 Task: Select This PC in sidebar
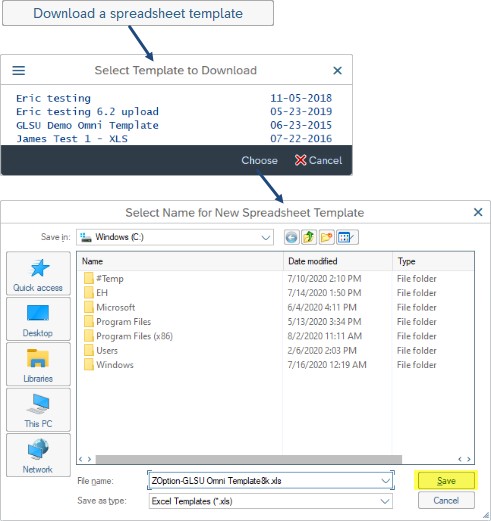pyautogui.click(x=38, y=410)
